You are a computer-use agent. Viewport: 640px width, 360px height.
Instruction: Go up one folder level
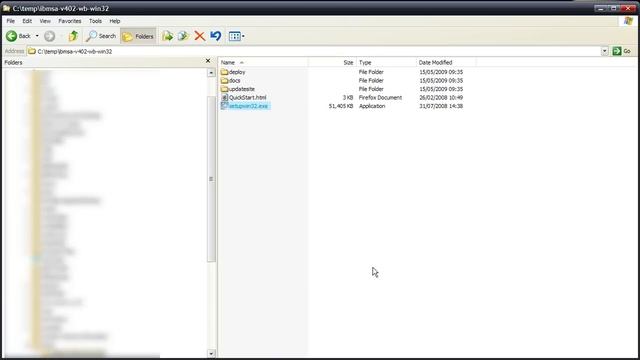(x=73, y=36)
